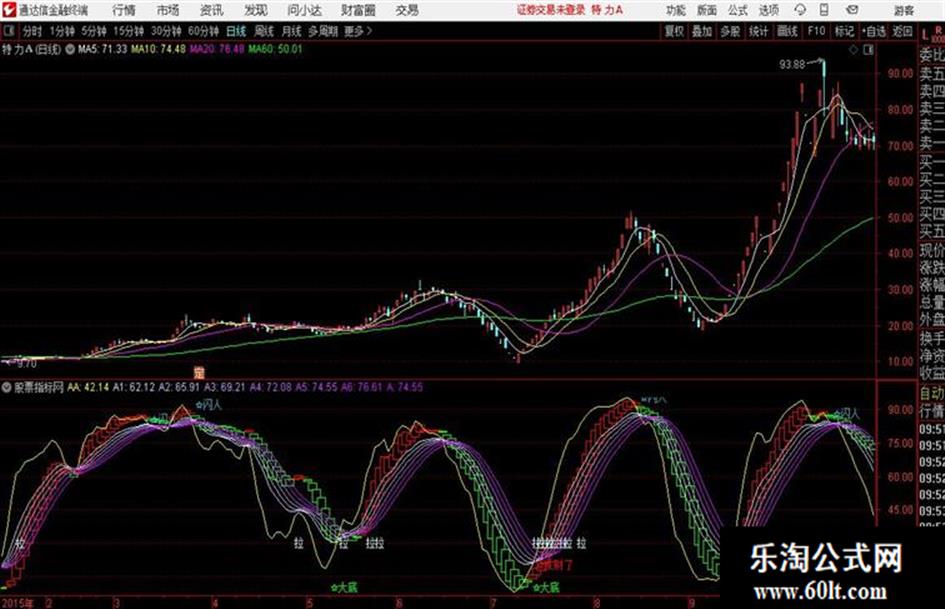
Task: Switch to the 60分钟 period tab
Action: point(203,31)
